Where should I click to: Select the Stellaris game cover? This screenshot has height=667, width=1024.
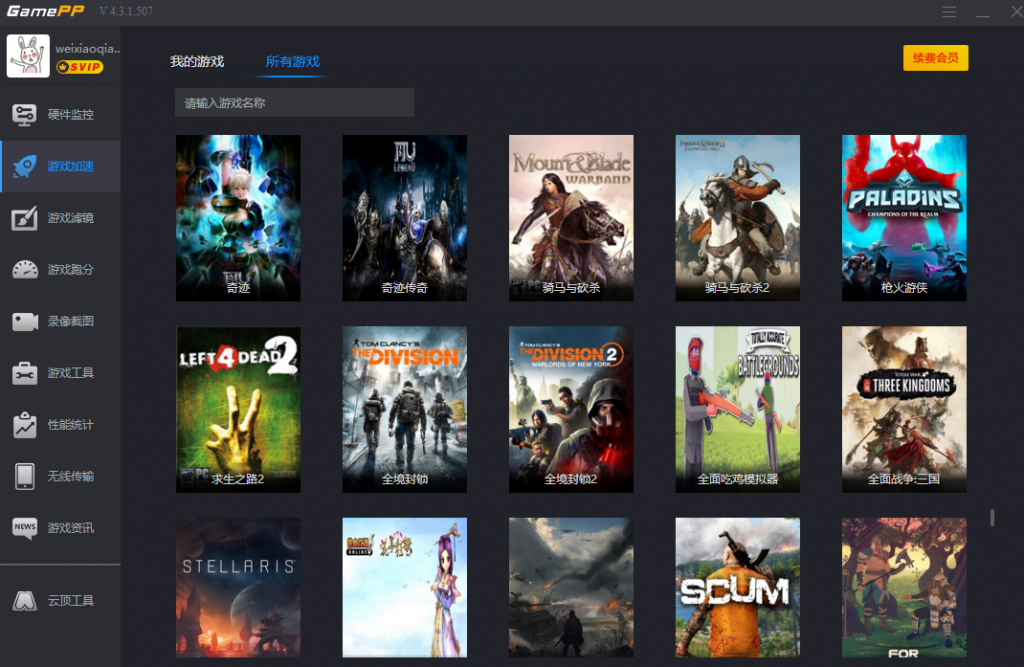tap(238, 587)
